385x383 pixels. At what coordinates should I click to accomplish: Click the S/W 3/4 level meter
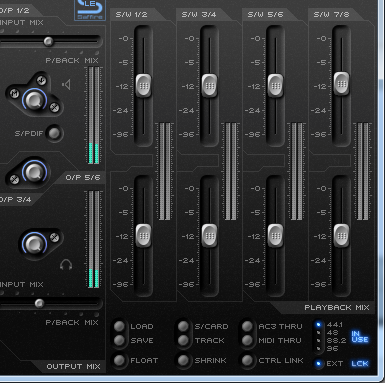point(231,171)
